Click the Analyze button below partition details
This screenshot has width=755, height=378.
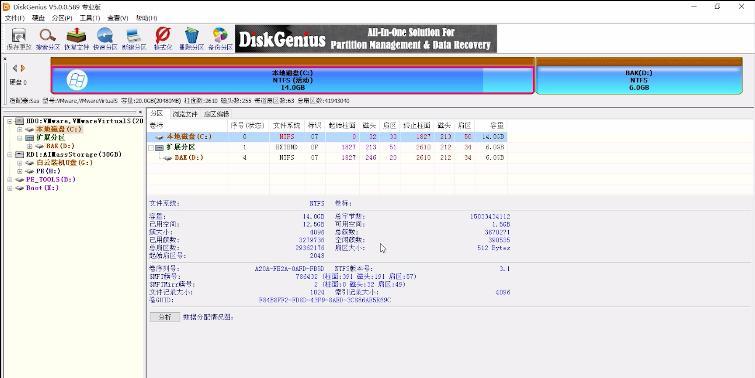pyautogui.click(x=165, y=317)
